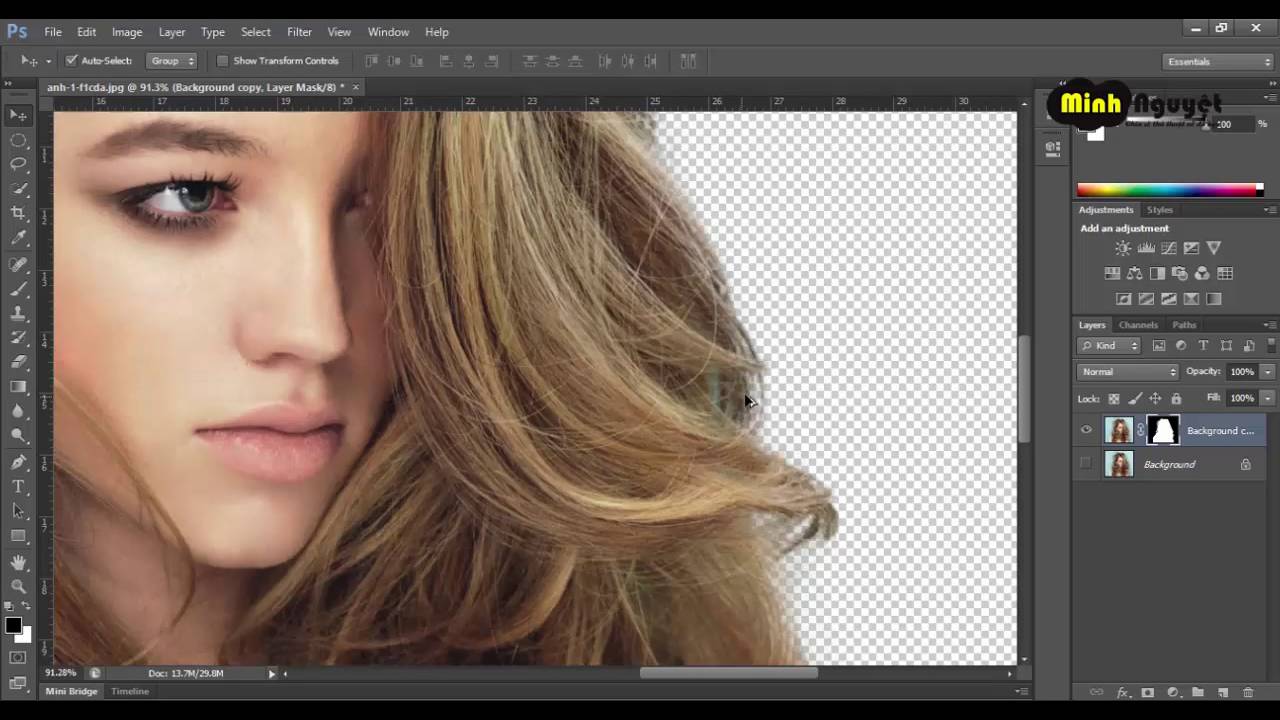Pick a color from the spectrum bar
Image resolution: width=1280 pixels, height=720 pixels.
click(x=1167, y=190)
